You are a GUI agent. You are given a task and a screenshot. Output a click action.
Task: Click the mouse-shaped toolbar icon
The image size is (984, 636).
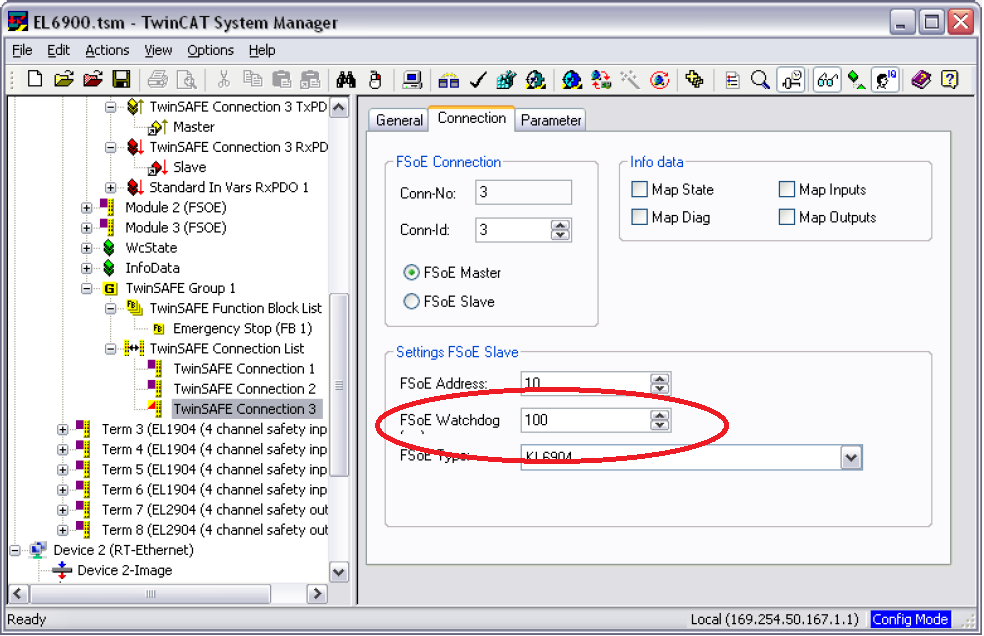pos(375,80)
